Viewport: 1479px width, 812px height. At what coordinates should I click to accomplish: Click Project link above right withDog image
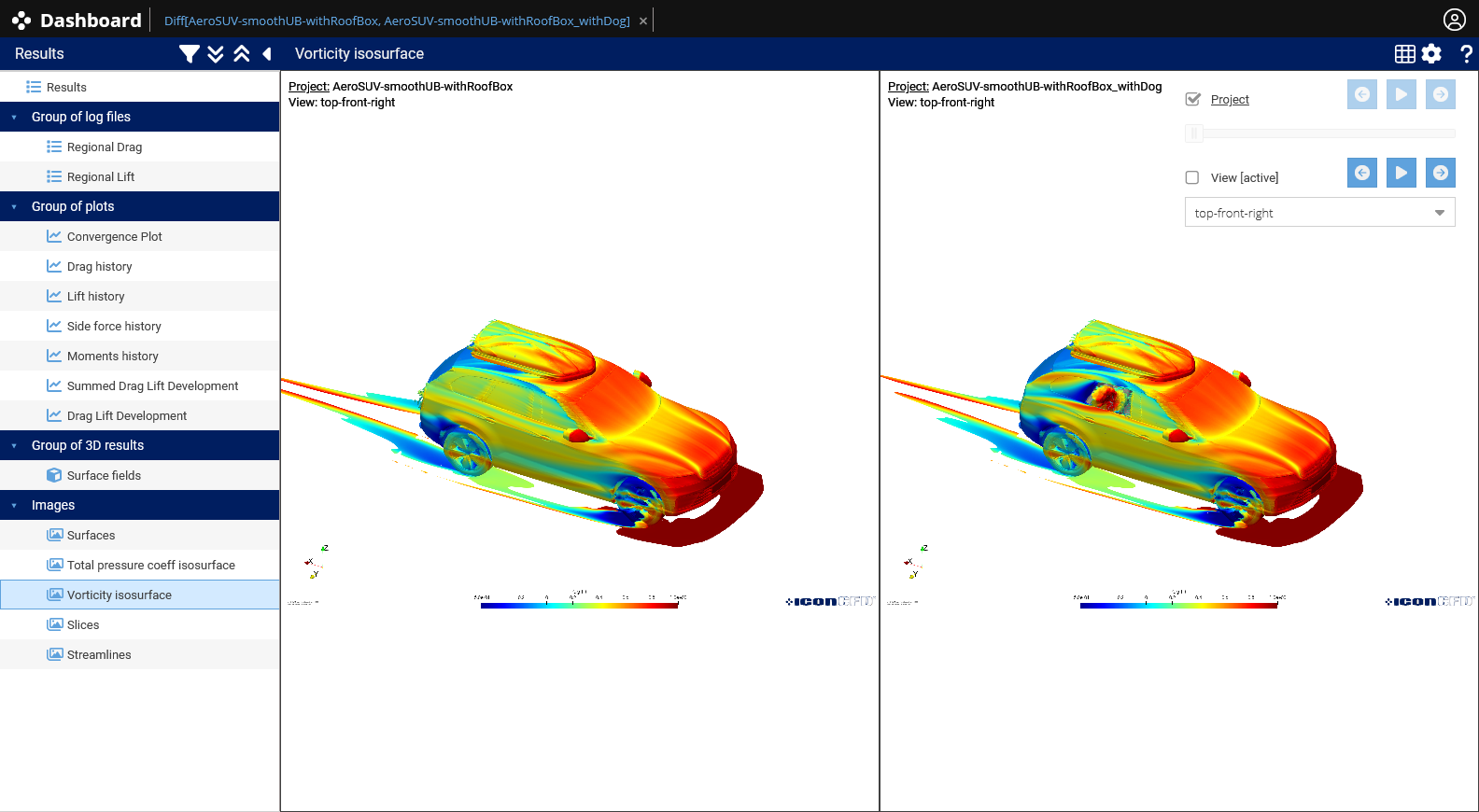(908, 87)
